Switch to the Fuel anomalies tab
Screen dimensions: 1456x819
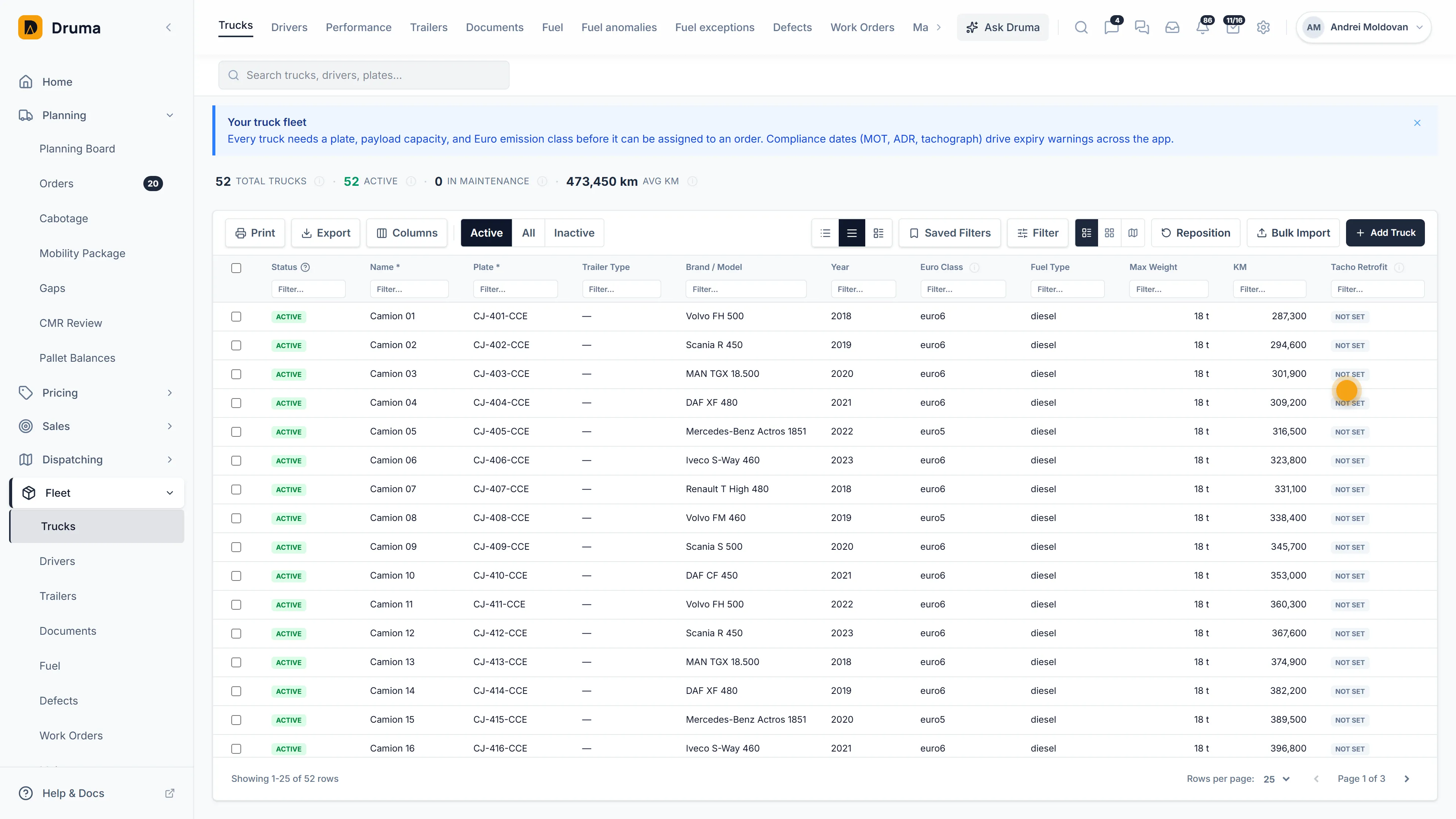pos(619,27)
